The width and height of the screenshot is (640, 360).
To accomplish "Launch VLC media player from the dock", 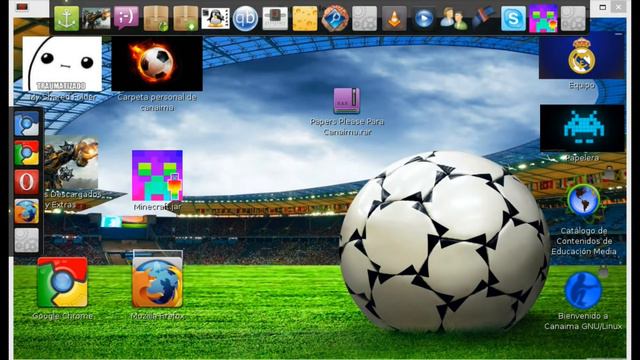I will click(394, 19).
